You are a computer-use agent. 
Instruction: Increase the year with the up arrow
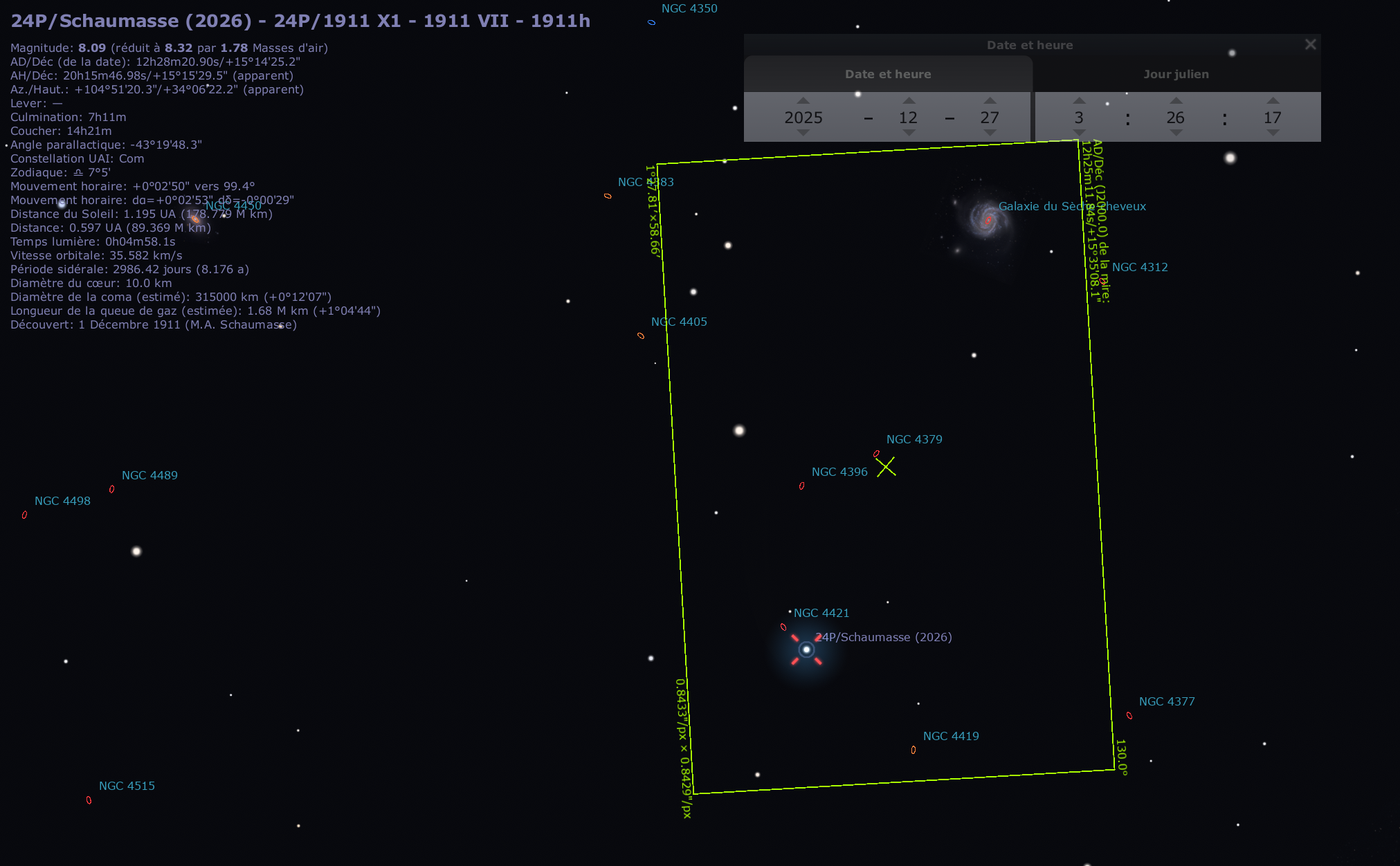tap(803, 101)
